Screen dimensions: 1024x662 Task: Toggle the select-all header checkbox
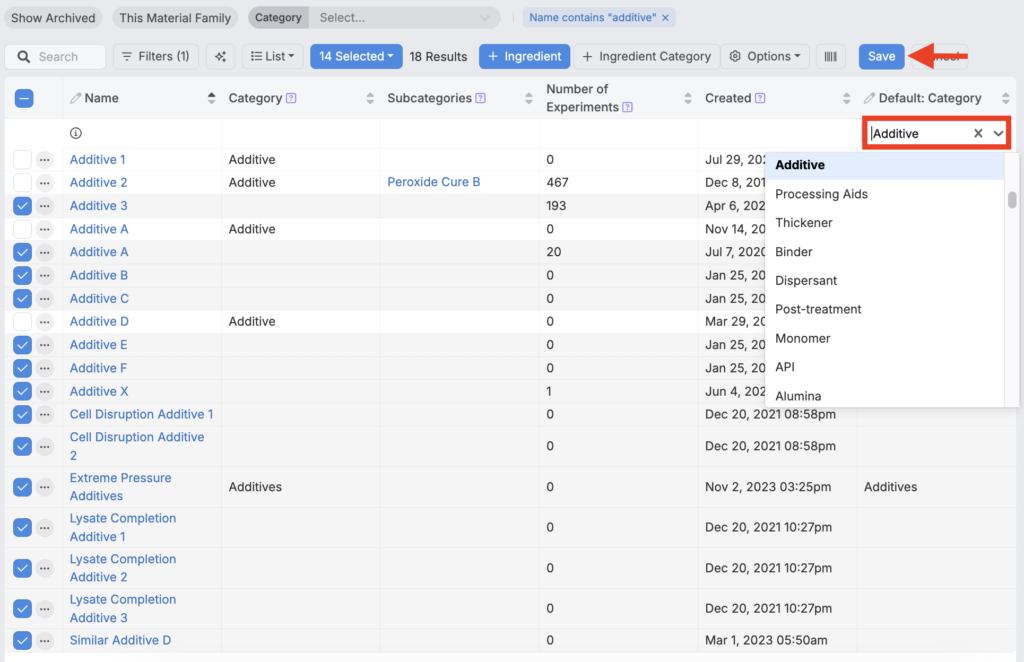click(24, 98)
